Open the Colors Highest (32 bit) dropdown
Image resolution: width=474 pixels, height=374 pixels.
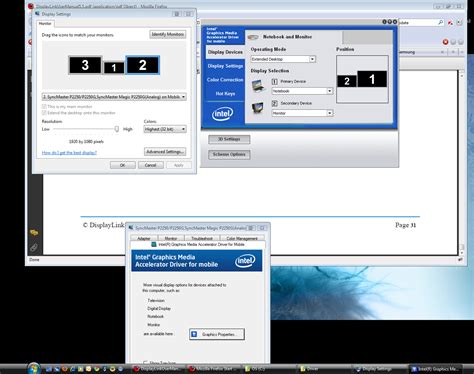(x=165, y=129)
